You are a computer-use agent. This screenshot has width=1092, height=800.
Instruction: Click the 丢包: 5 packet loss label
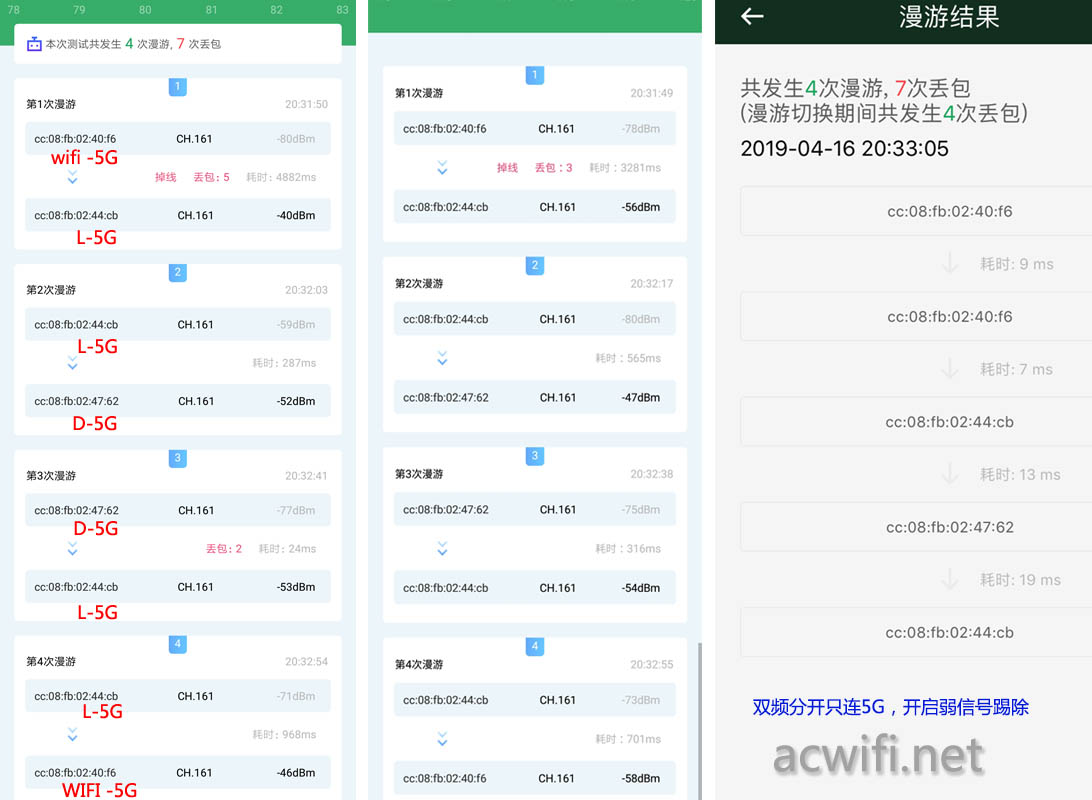[x=211, y=178]
